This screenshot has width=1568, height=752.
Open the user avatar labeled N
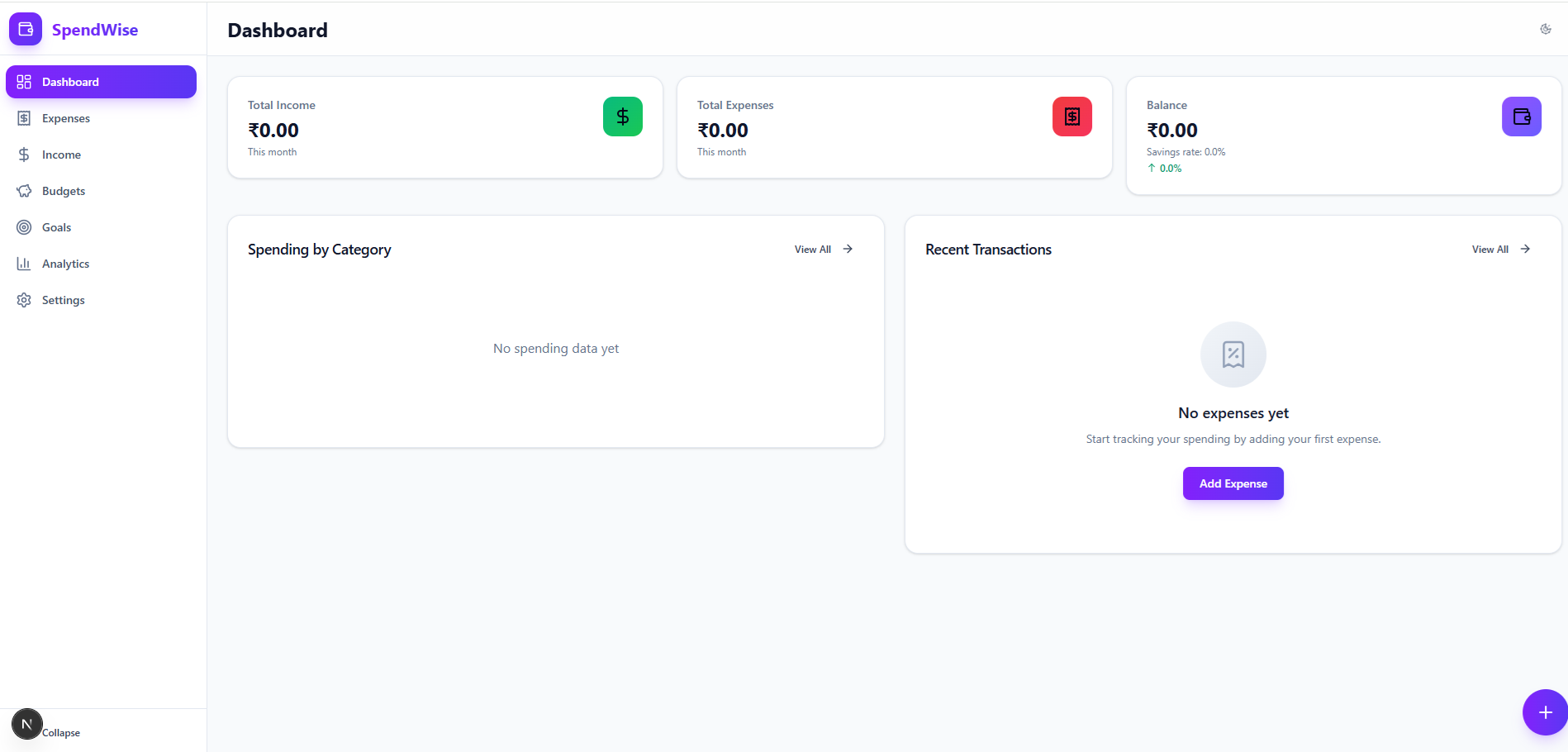(27, 723)
